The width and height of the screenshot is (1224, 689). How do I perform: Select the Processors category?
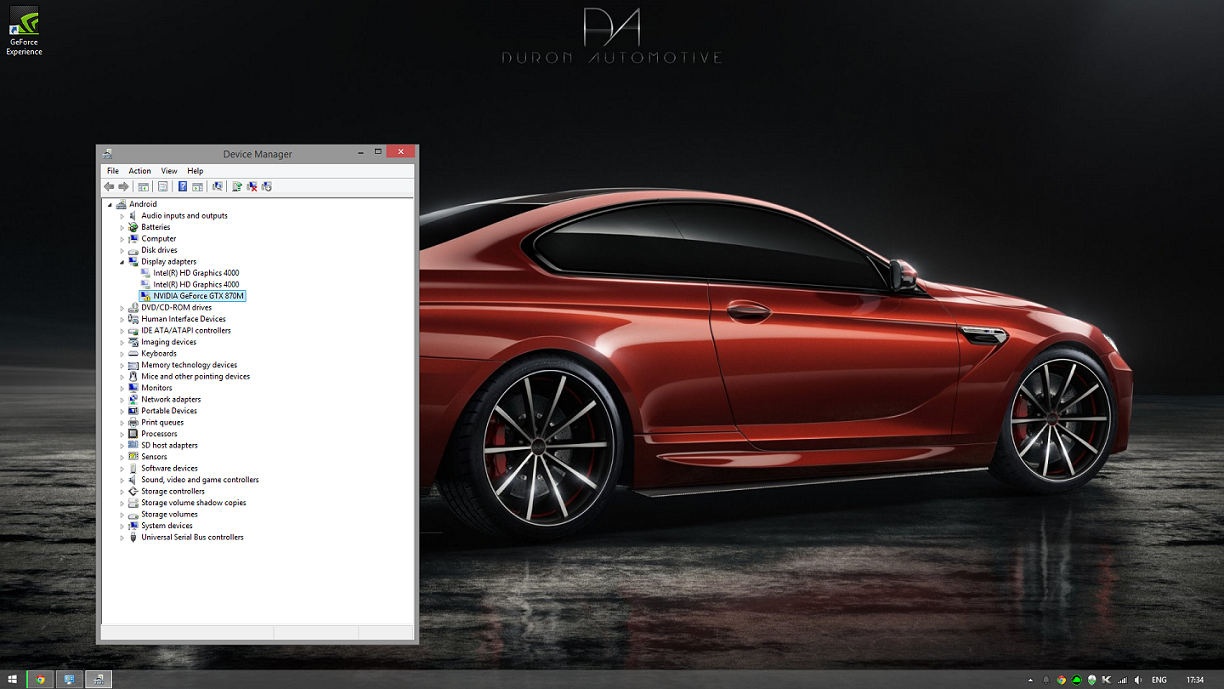tap(159, 434)
